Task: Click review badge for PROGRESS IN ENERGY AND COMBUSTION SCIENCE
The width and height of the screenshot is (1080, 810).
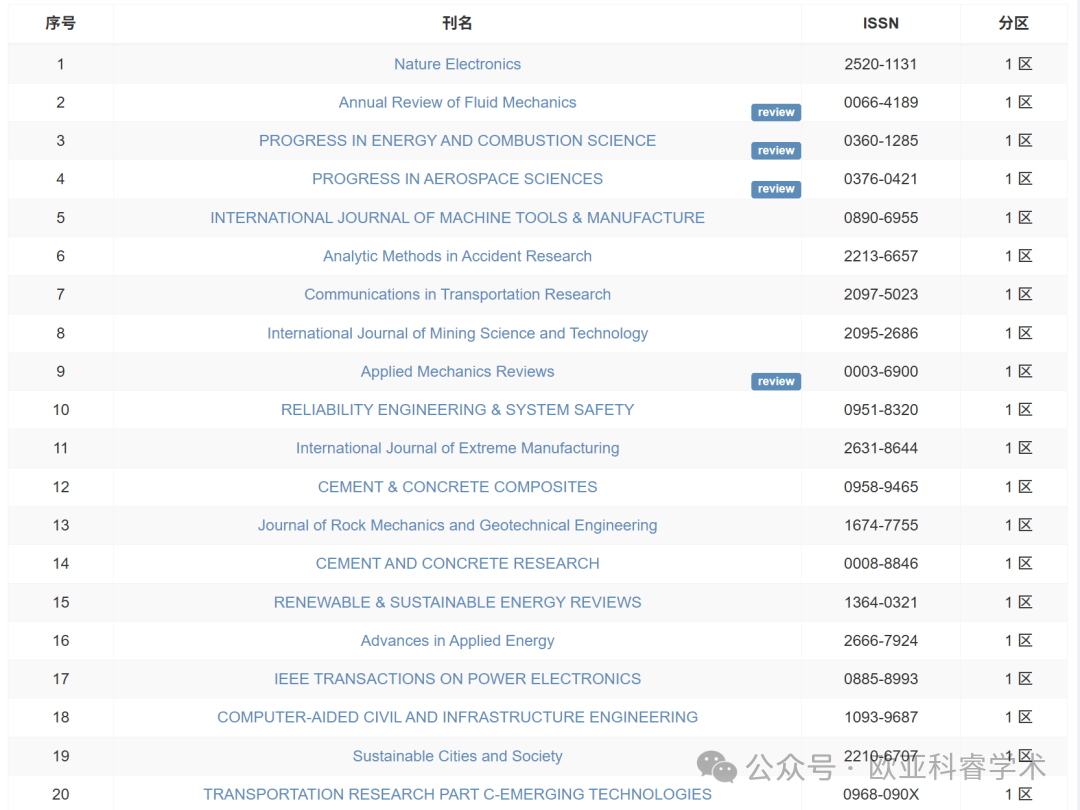Action: tap(776, 151)
